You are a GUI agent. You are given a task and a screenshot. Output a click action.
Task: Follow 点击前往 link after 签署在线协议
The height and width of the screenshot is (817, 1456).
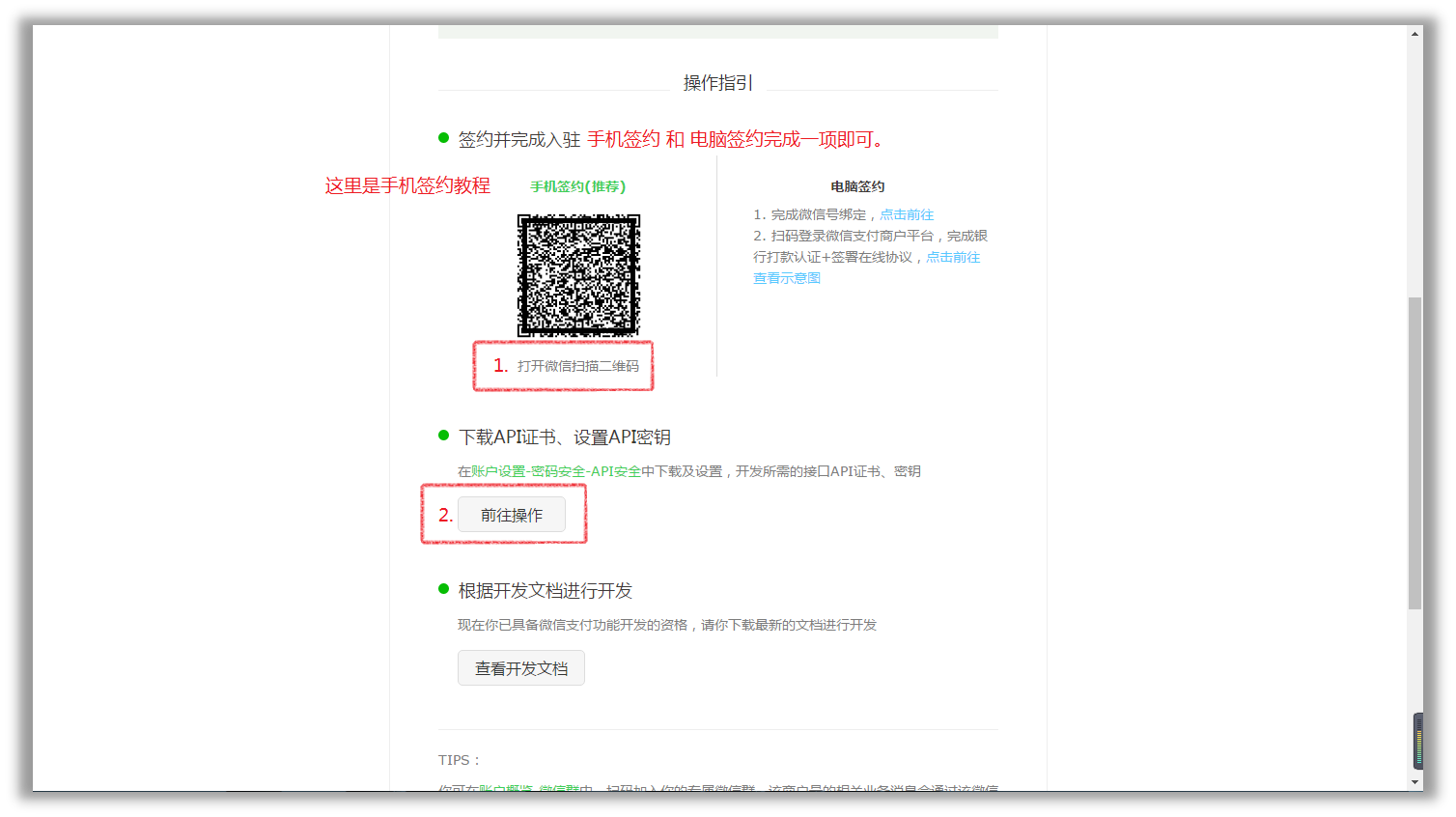click(x=953, y=257)
